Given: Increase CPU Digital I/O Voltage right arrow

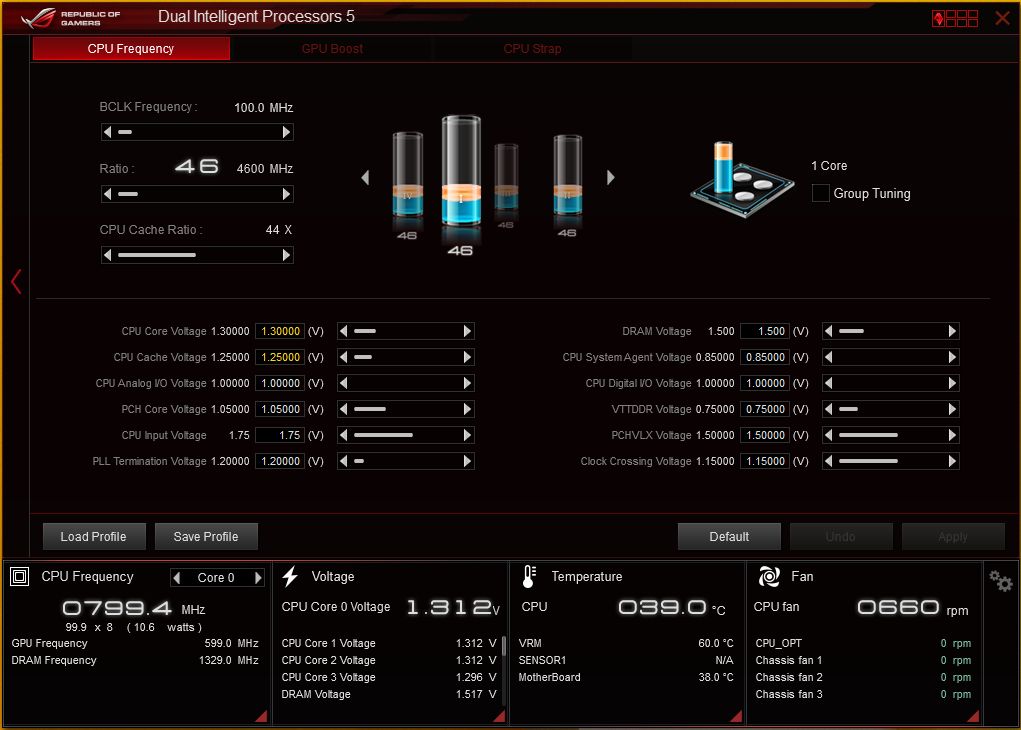Looking at the screenshot, I should click(952, 384).
